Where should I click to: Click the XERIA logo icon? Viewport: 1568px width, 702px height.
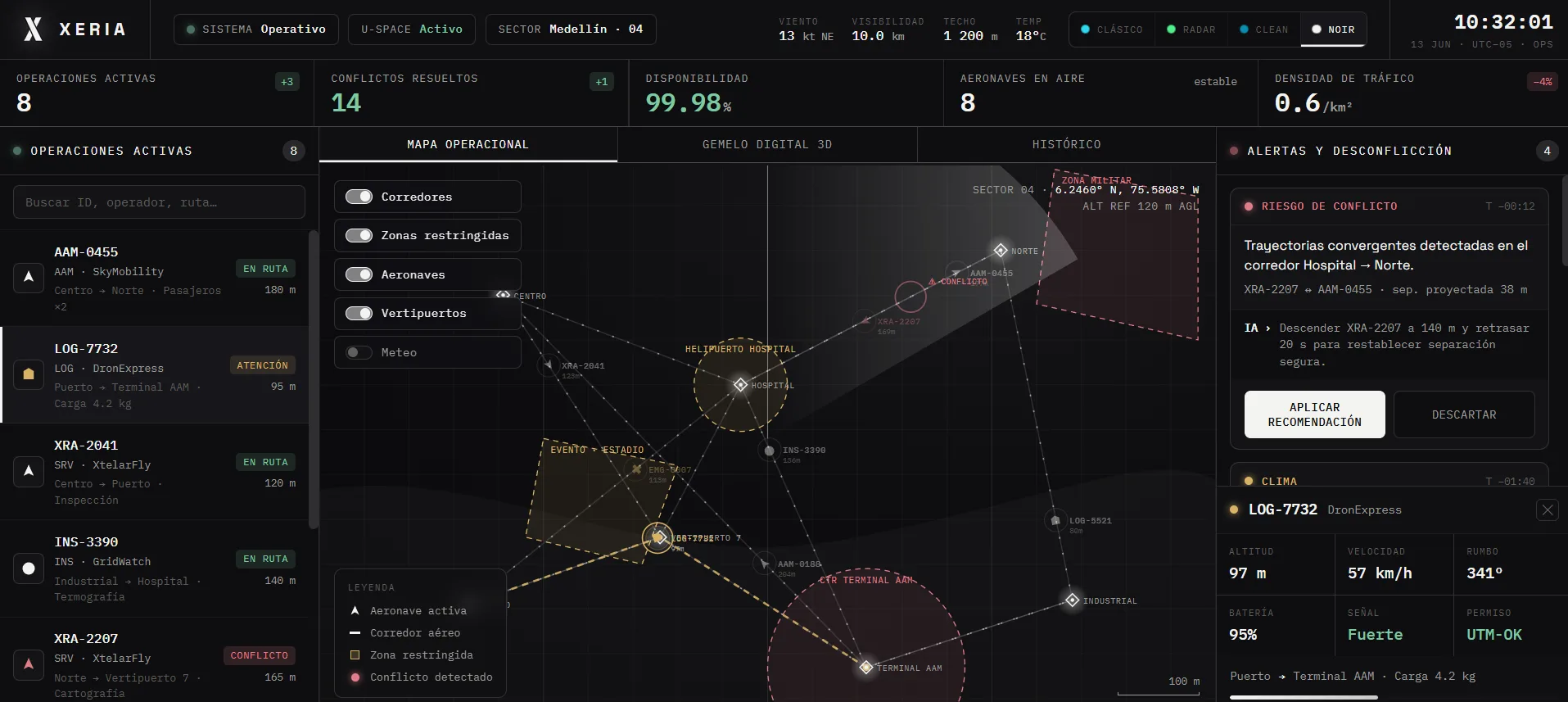click(x=33, y=29)
